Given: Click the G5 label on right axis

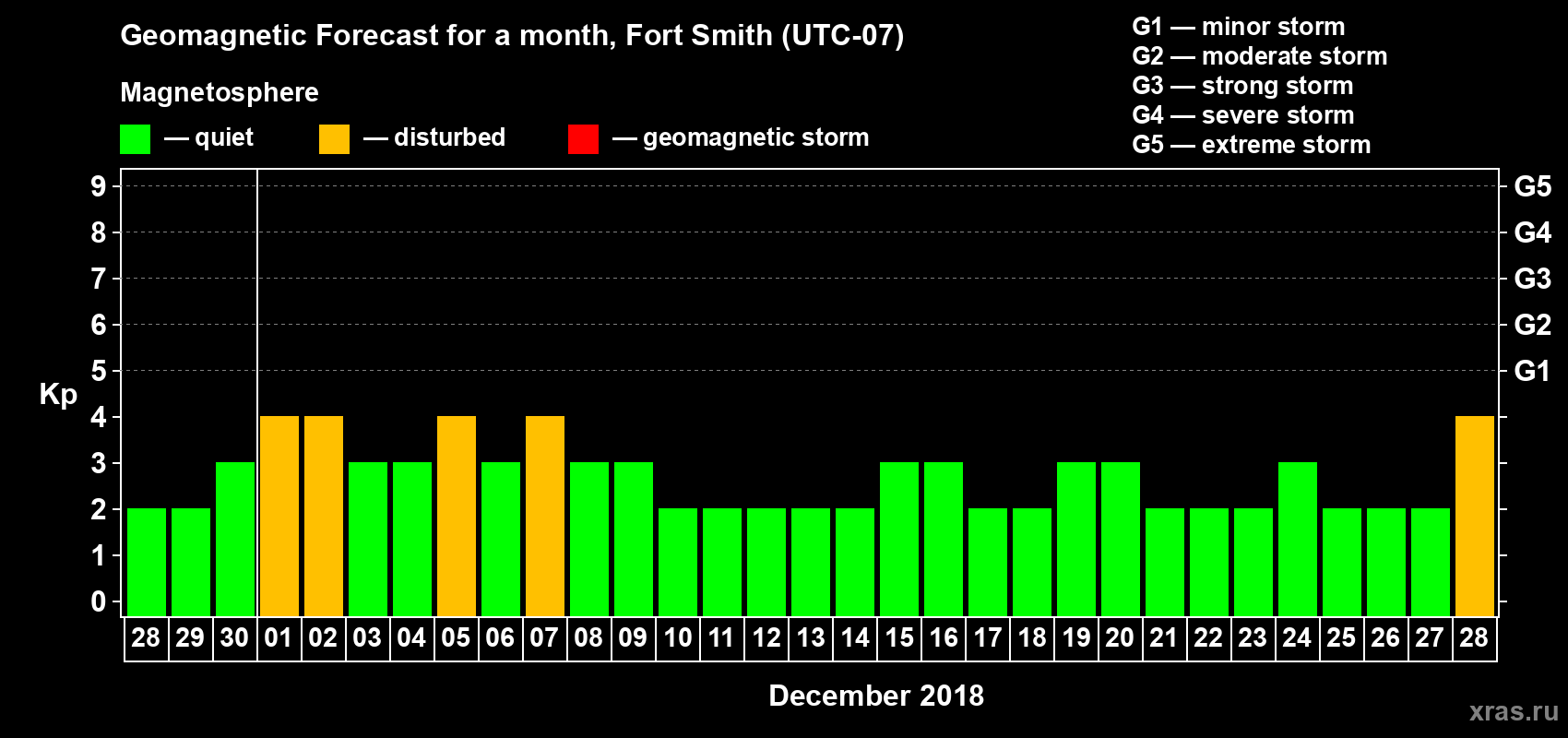Looking at the screenshot, I should (x=1533, y=186).
